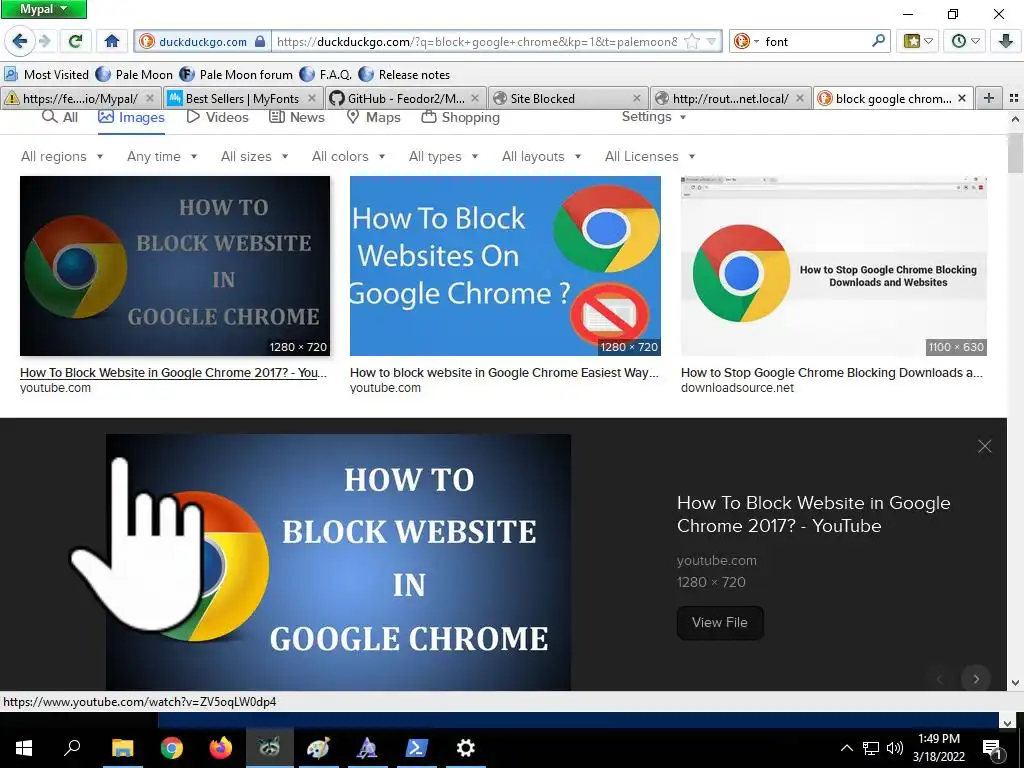Close the 'block google chrom...' tab
1024x768 pixels.
click(x=961, y=99)
